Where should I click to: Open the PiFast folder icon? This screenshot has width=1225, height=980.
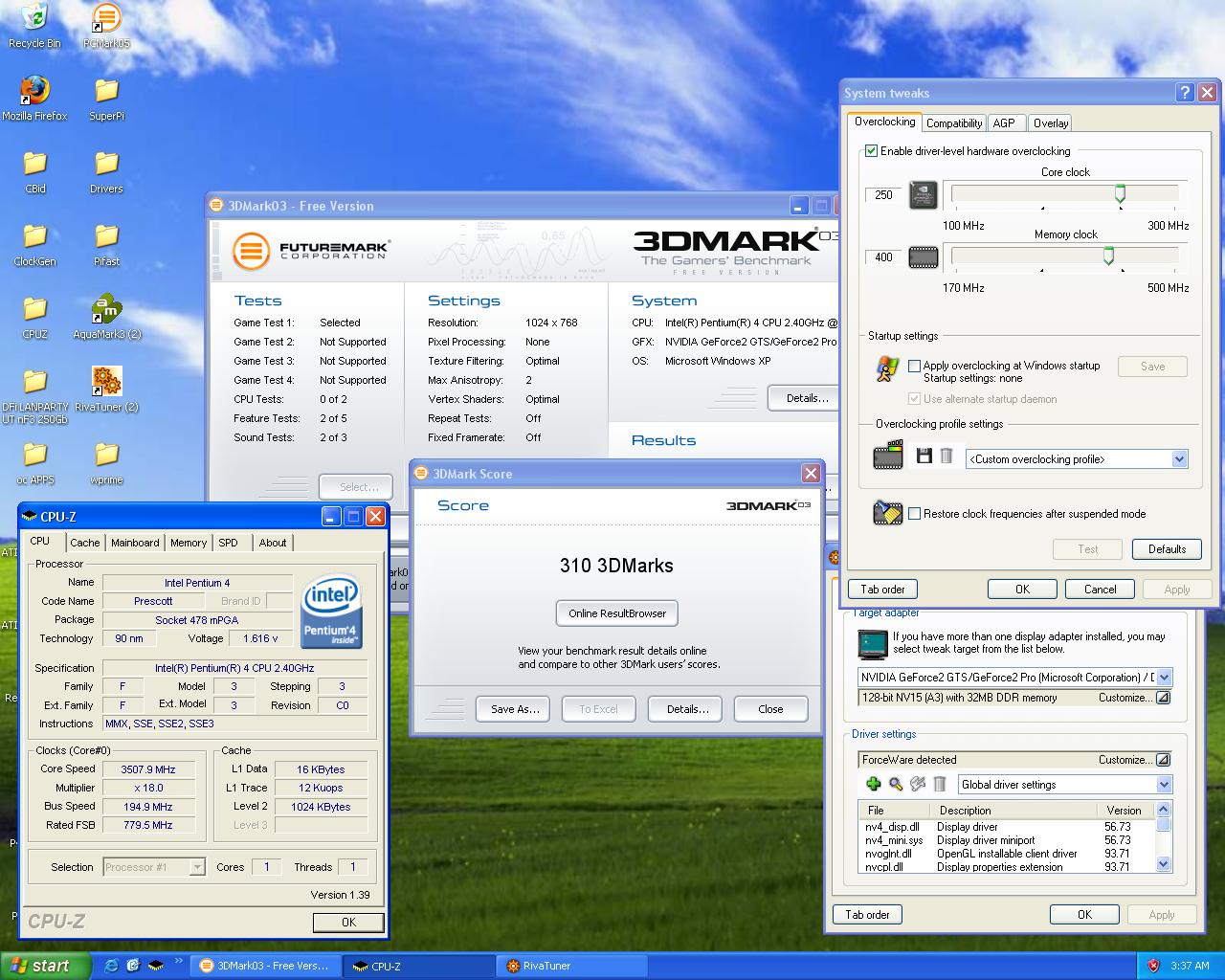click(106, 244)
